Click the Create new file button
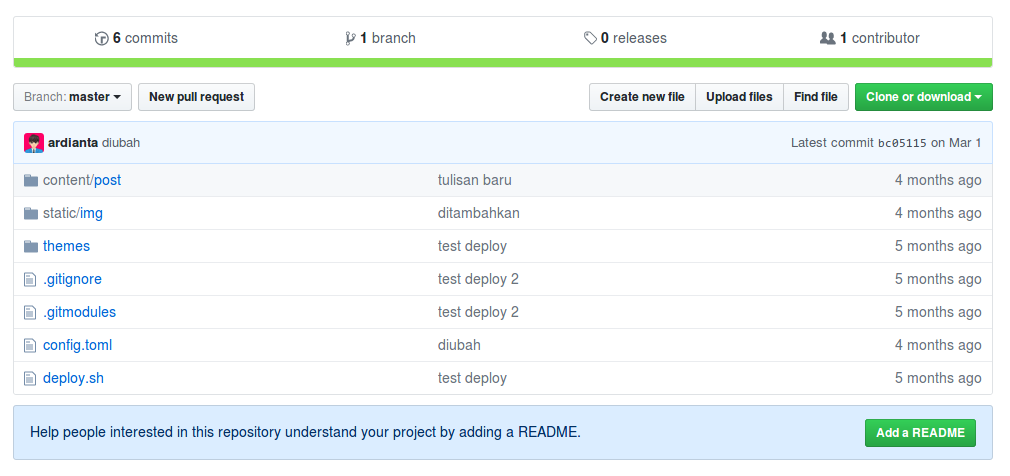The height and width of the screenshot is (476, 1010). [642, 97]
